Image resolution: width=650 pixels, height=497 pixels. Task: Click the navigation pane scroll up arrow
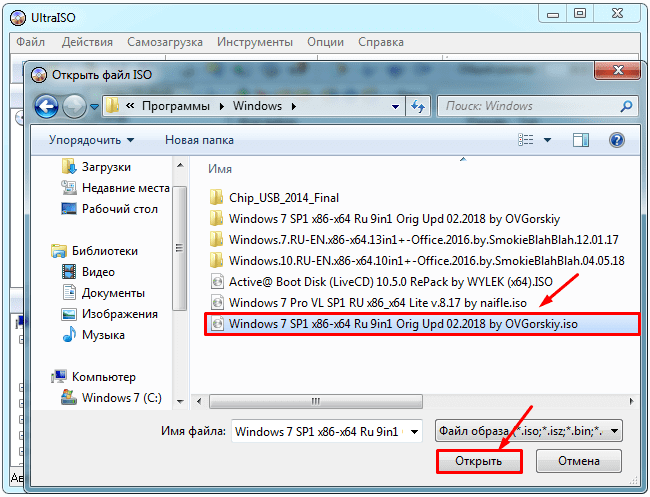point(180,165)
